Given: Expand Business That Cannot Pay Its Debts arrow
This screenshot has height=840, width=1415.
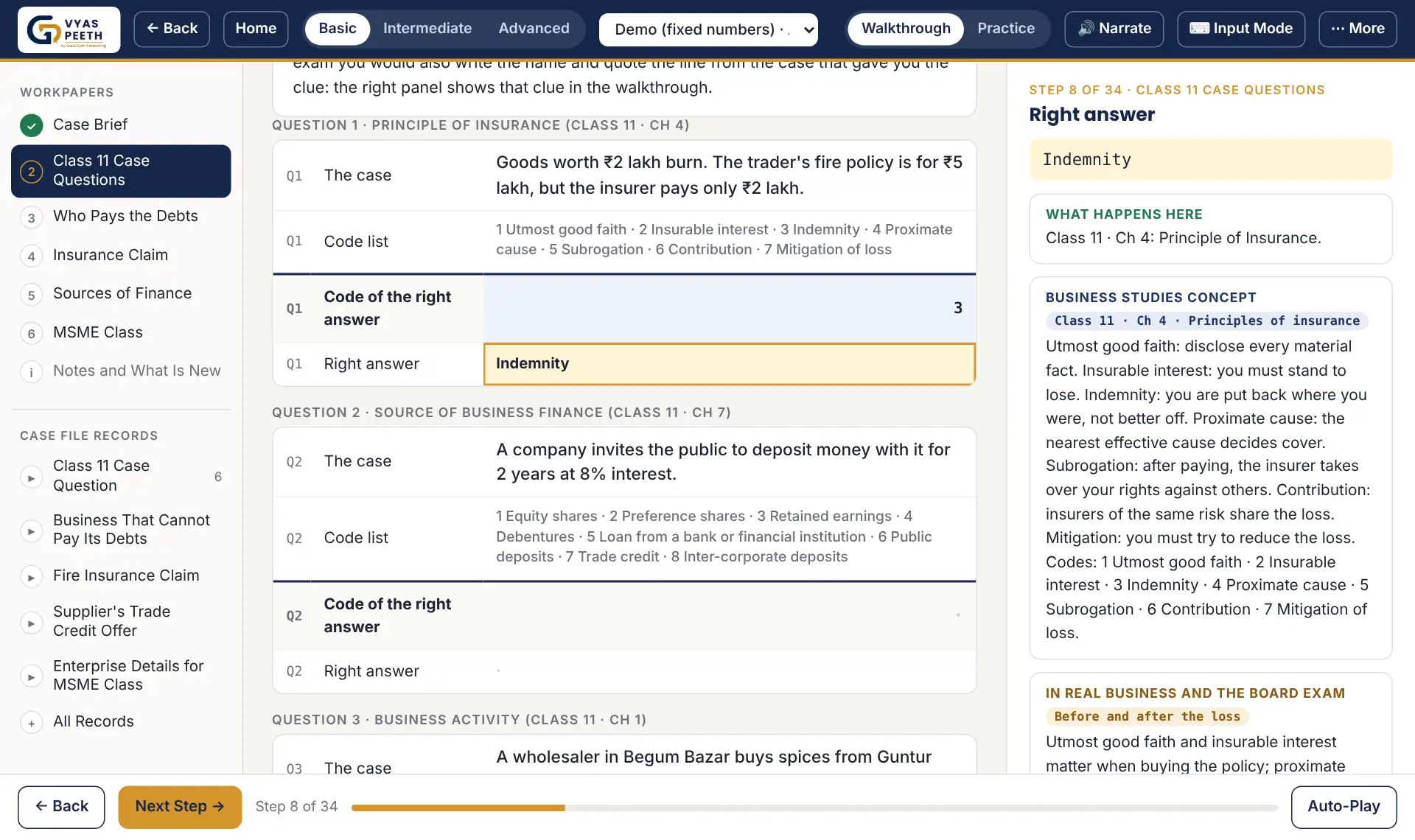Looking at the screenshot, I should pyautogui.click(x=31, y=531).
